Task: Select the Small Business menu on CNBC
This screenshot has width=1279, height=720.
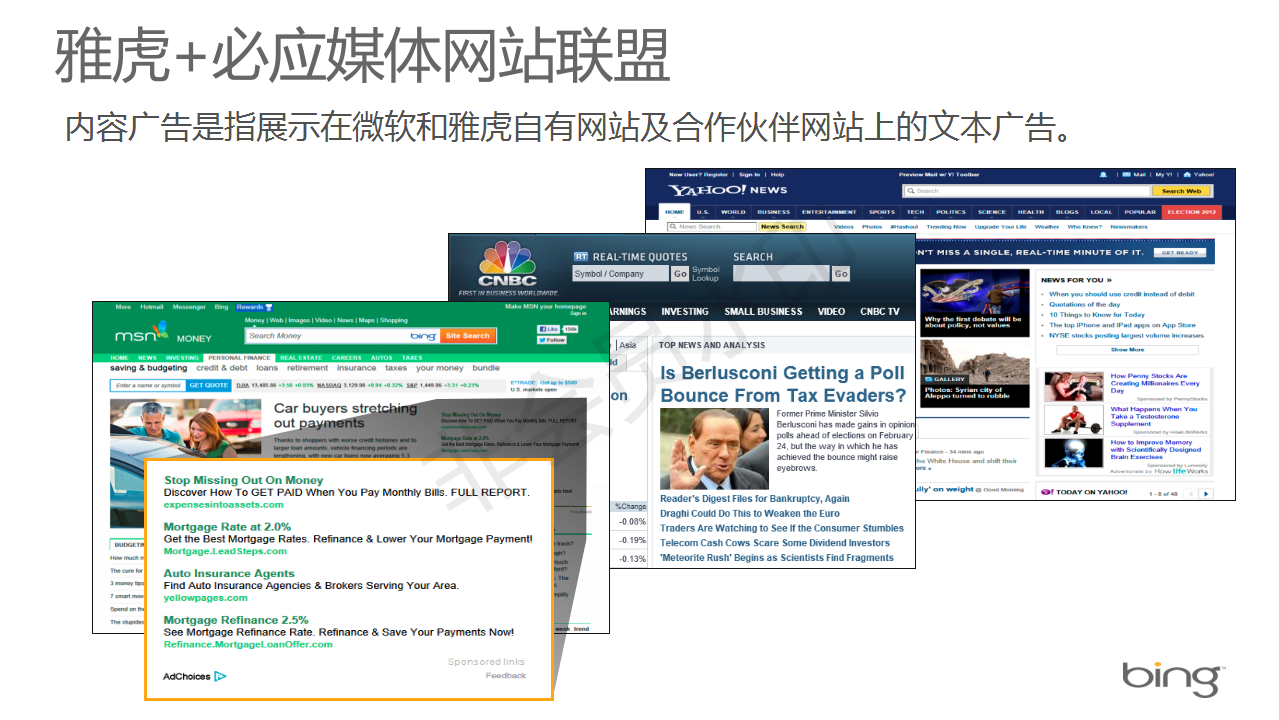Action: (x=763, y=312)
